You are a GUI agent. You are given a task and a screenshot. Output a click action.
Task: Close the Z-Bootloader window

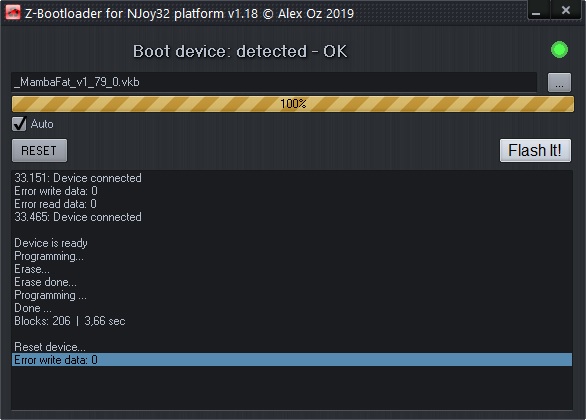[565, 10]
